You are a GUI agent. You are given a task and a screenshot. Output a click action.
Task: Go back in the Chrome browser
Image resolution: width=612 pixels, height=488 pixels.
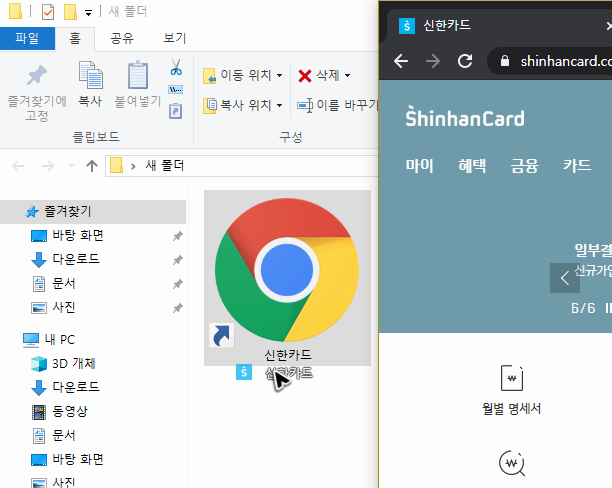[x=401, y=61]
